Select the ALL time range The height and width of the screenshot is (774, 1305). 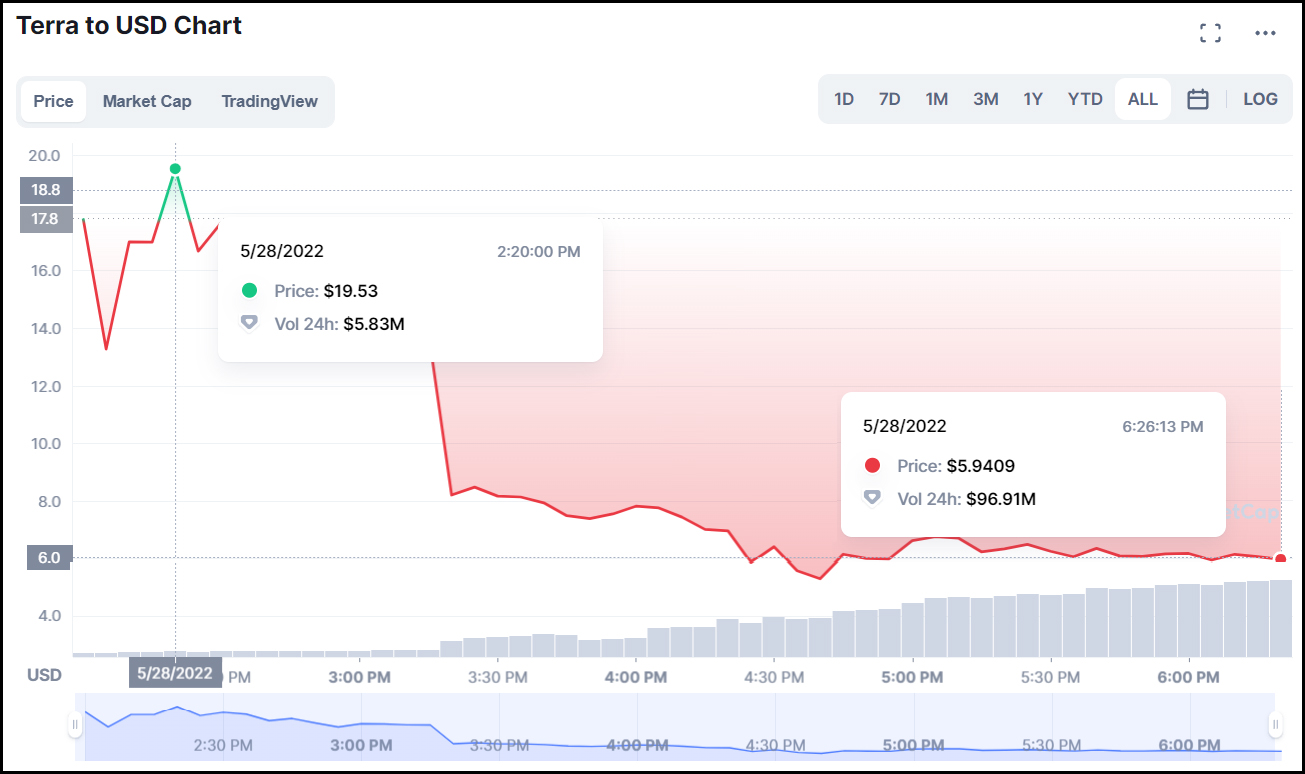pos(1142,99)
